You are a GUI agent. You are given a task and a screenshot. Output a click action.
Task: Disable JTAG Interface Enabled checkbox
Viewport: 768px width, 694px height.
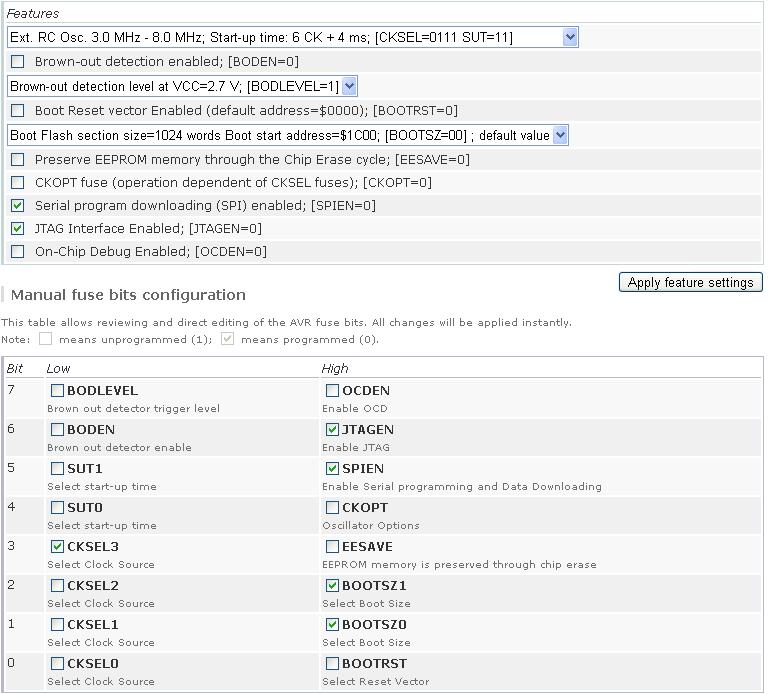[18, 229]
